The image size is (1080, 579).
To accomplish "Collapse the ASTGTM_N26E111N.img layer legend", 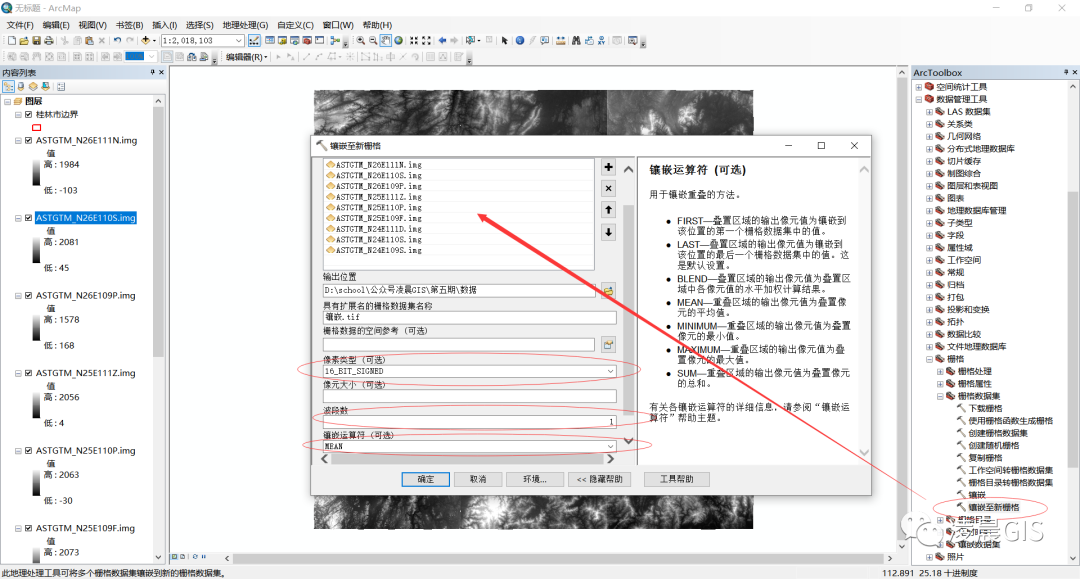I will click(x=18, y=140).
